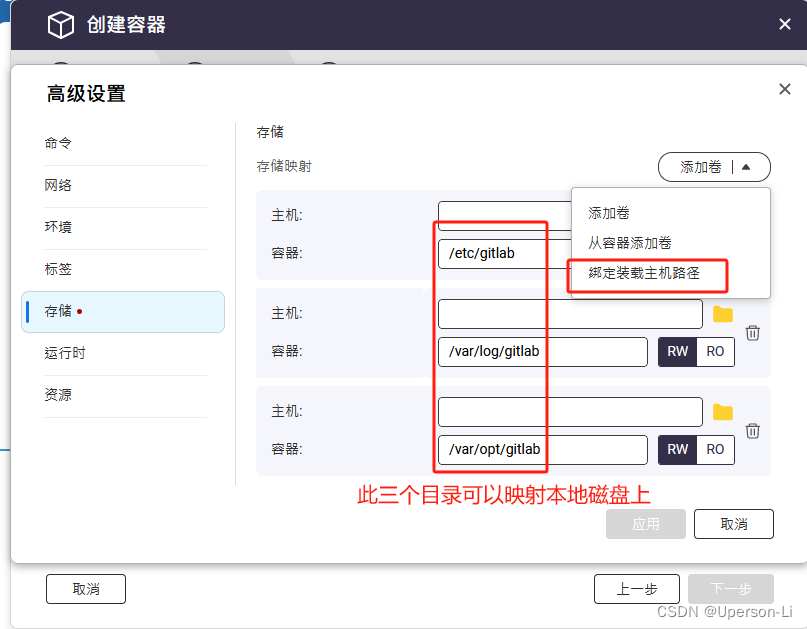Click the /var/log/gitlab container path field

(x=542, y=352)
